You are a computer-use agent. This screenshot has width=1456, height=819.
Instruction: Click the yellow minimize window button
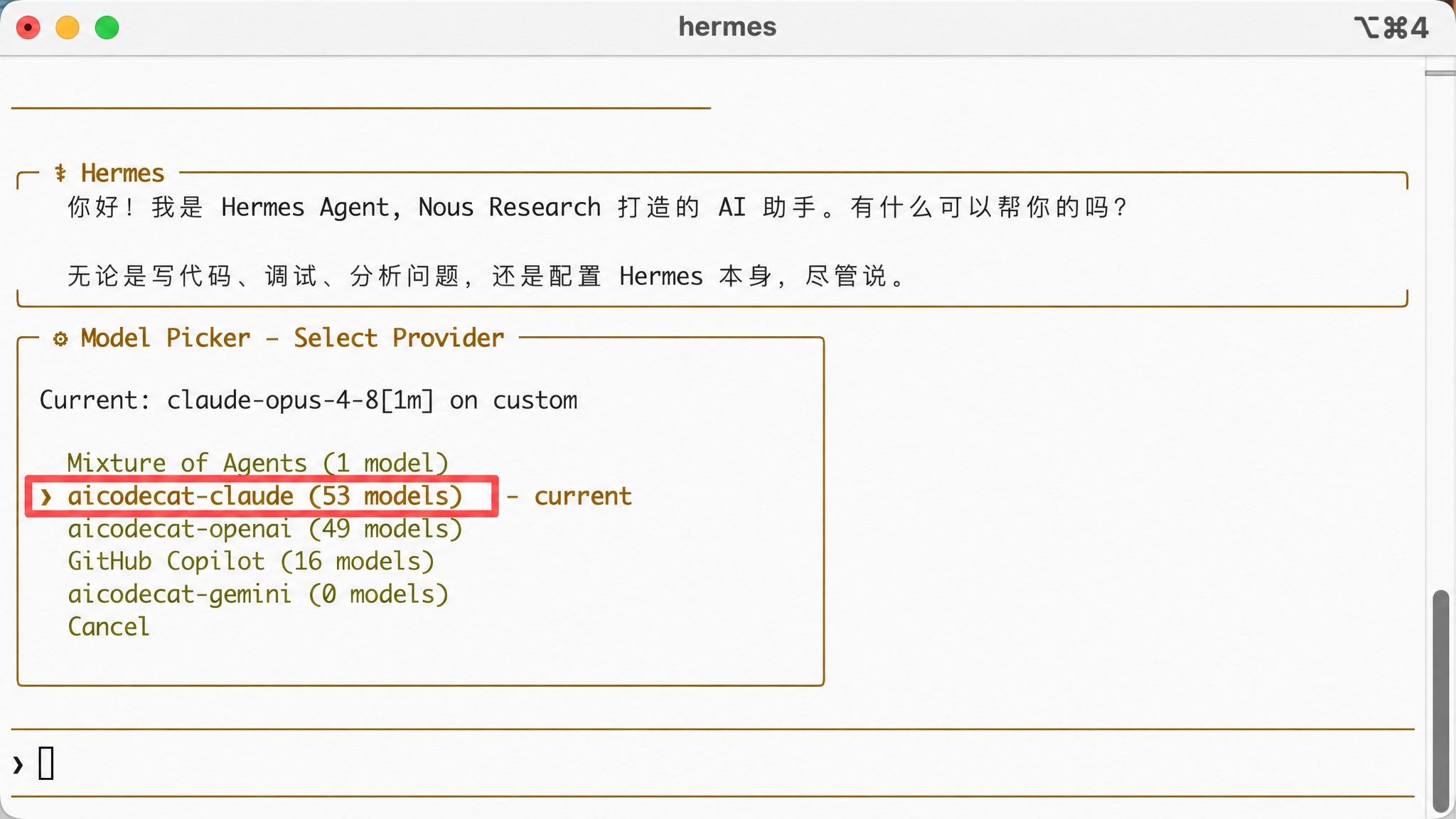68,28
